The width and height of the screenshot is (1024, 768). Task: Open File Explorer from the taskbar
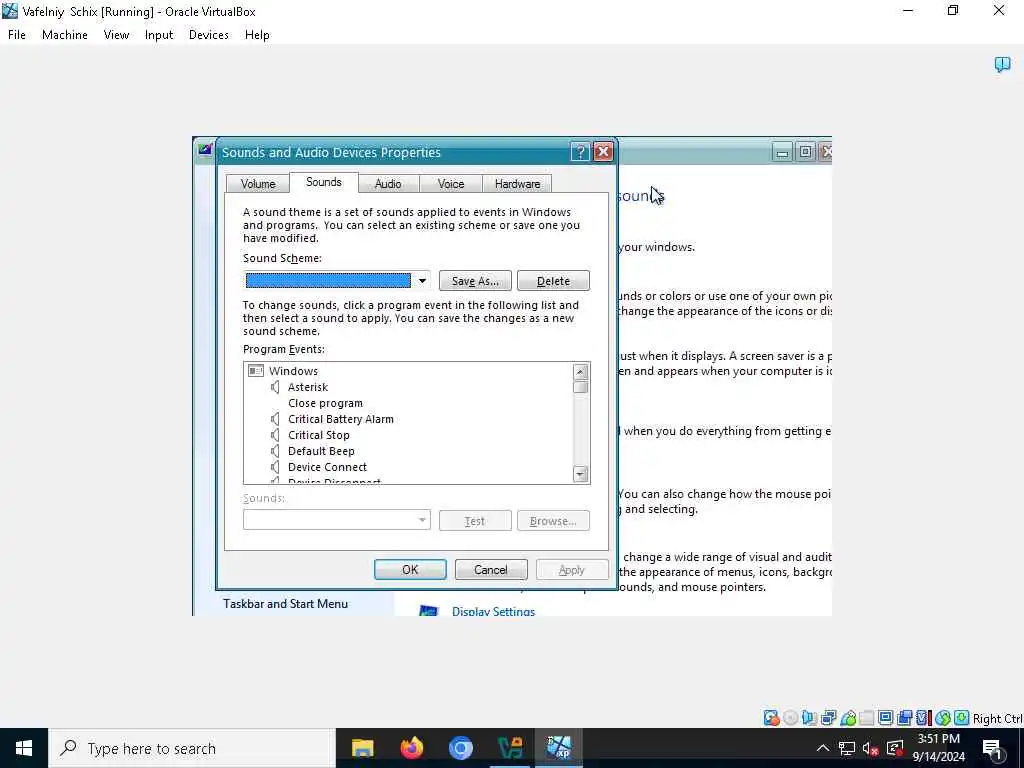362,748
